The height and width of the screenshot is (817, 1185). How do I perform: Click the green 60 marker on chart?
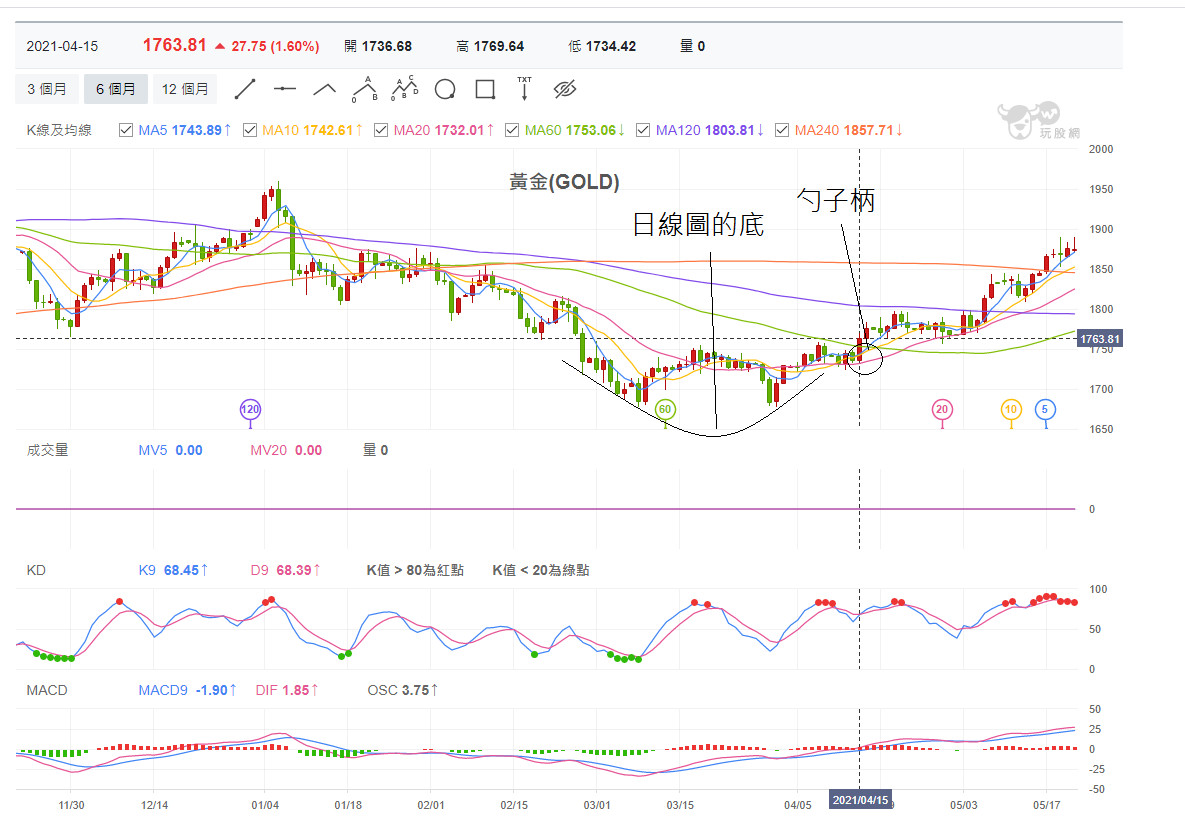coord(665,409)
